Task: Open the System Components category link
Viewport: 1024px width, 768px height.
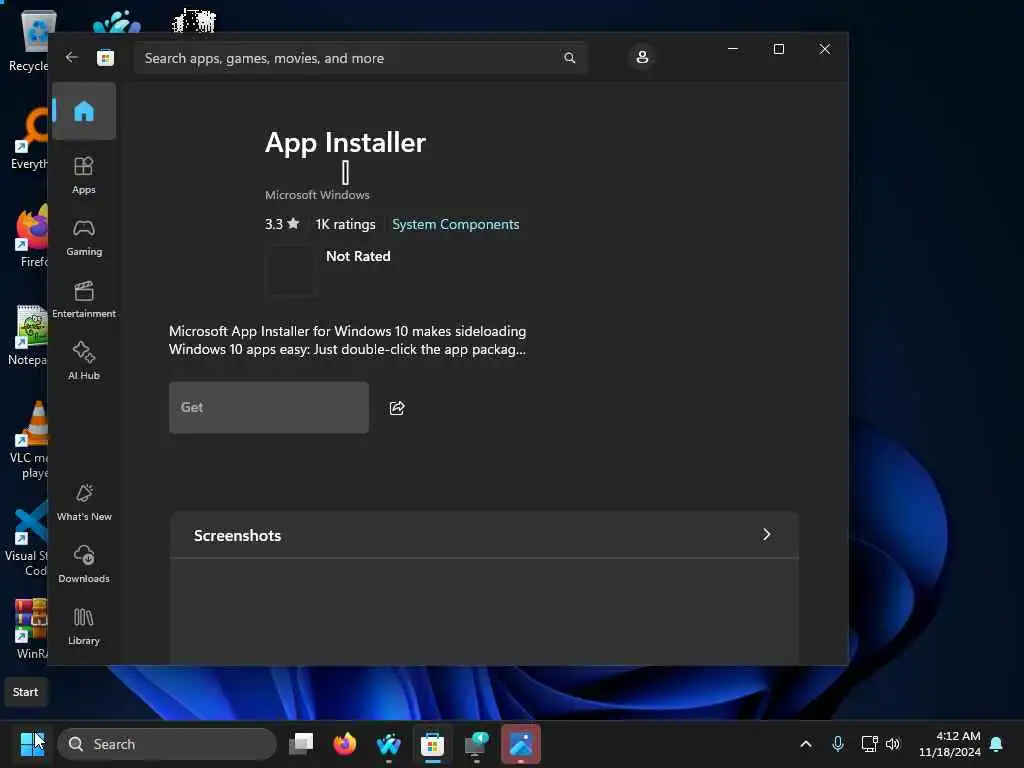Action: (x=456, y=224)
